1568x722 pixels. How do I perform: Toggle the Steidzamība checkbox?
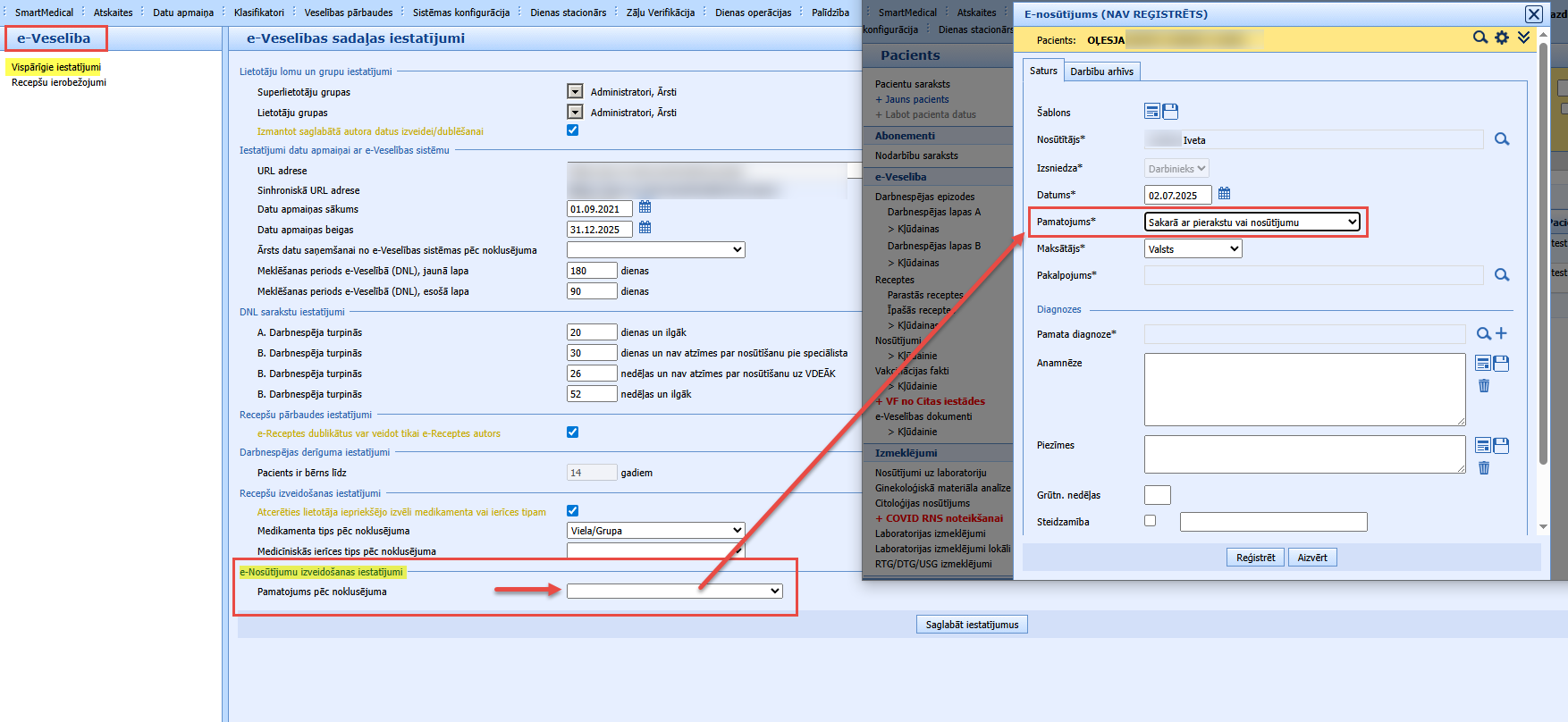click(x=1150, y=520)
